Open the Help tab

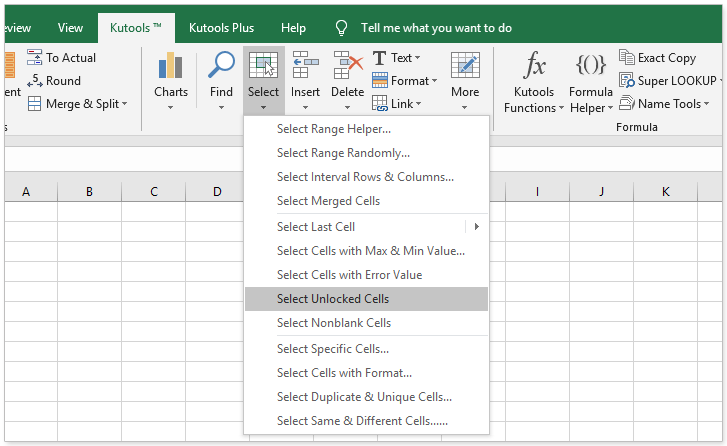[293, 28]
